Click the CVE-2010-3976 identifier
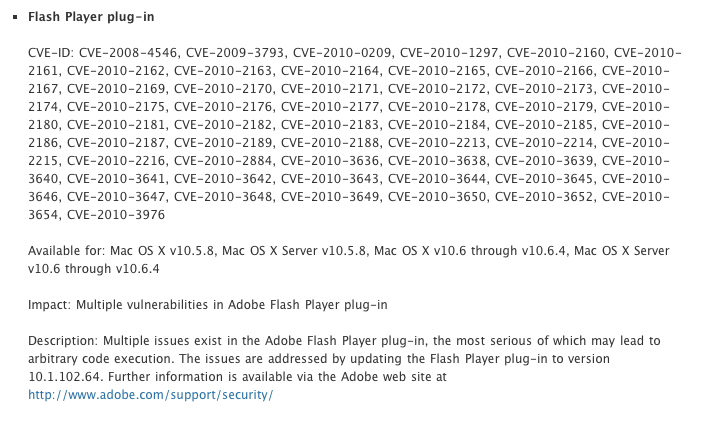Viewport: 713px width, 422px height. [x=119, y=215]
